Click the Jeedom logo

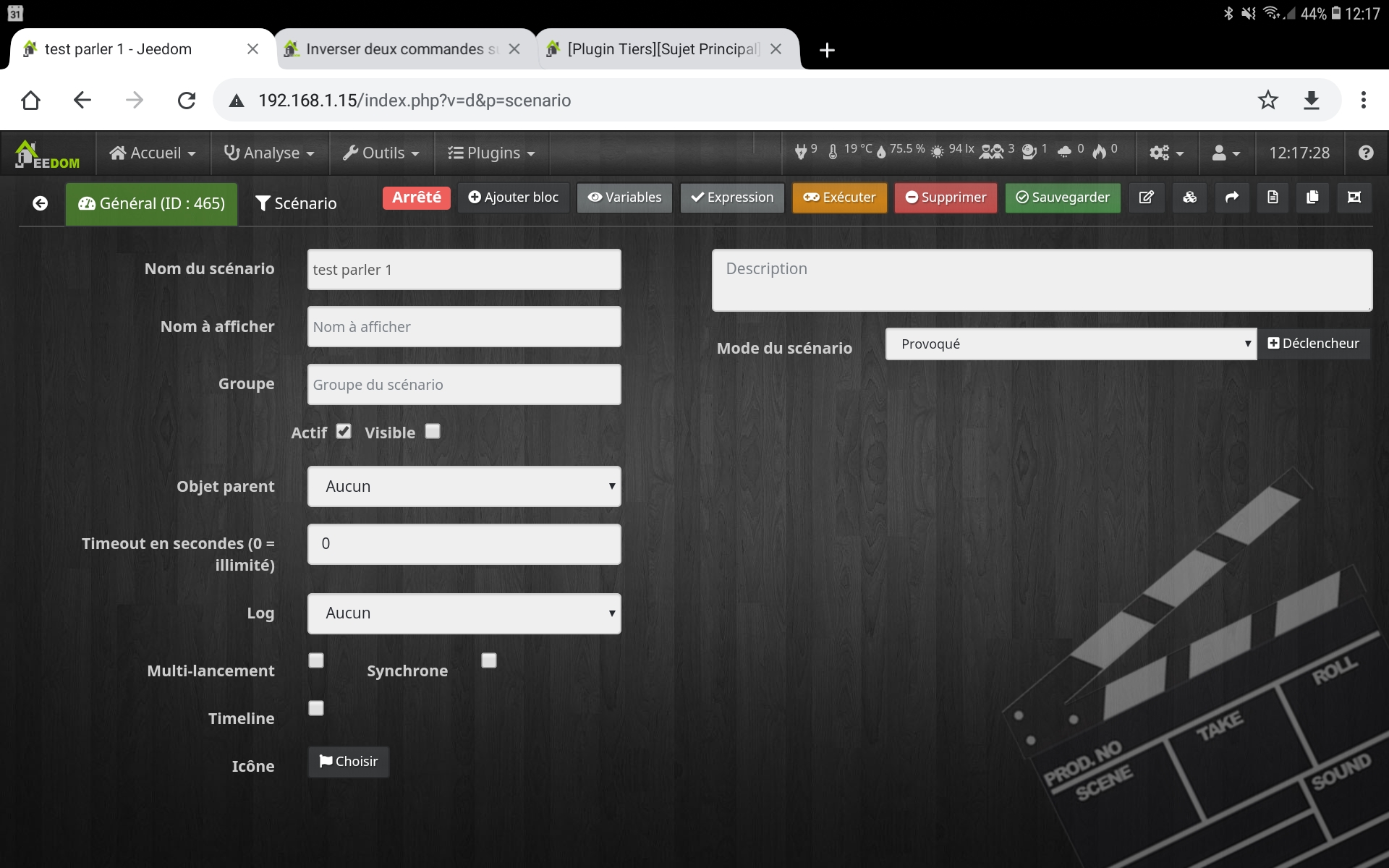coord(48,153)
